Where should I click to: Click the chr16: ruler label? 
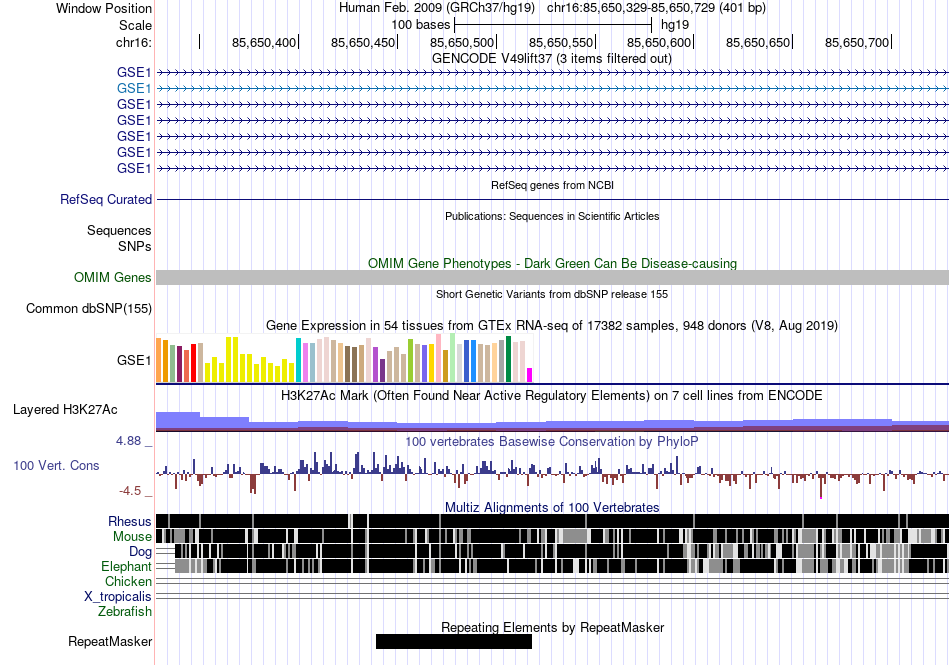click(x=134, y=42)
